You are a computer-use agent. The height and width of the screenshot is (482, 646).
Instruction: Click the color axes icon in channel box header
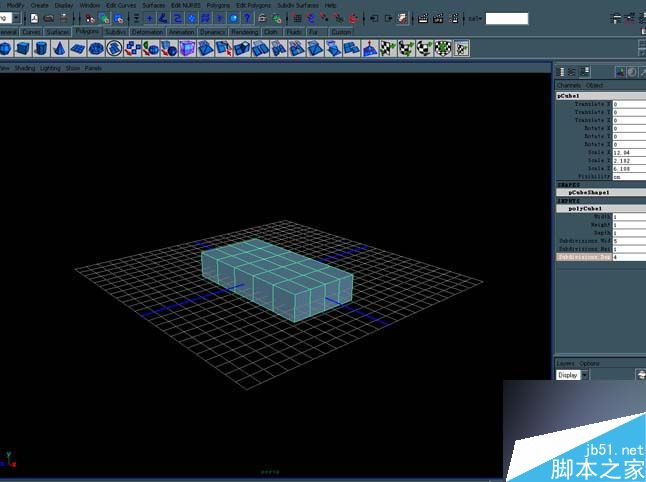620,72
